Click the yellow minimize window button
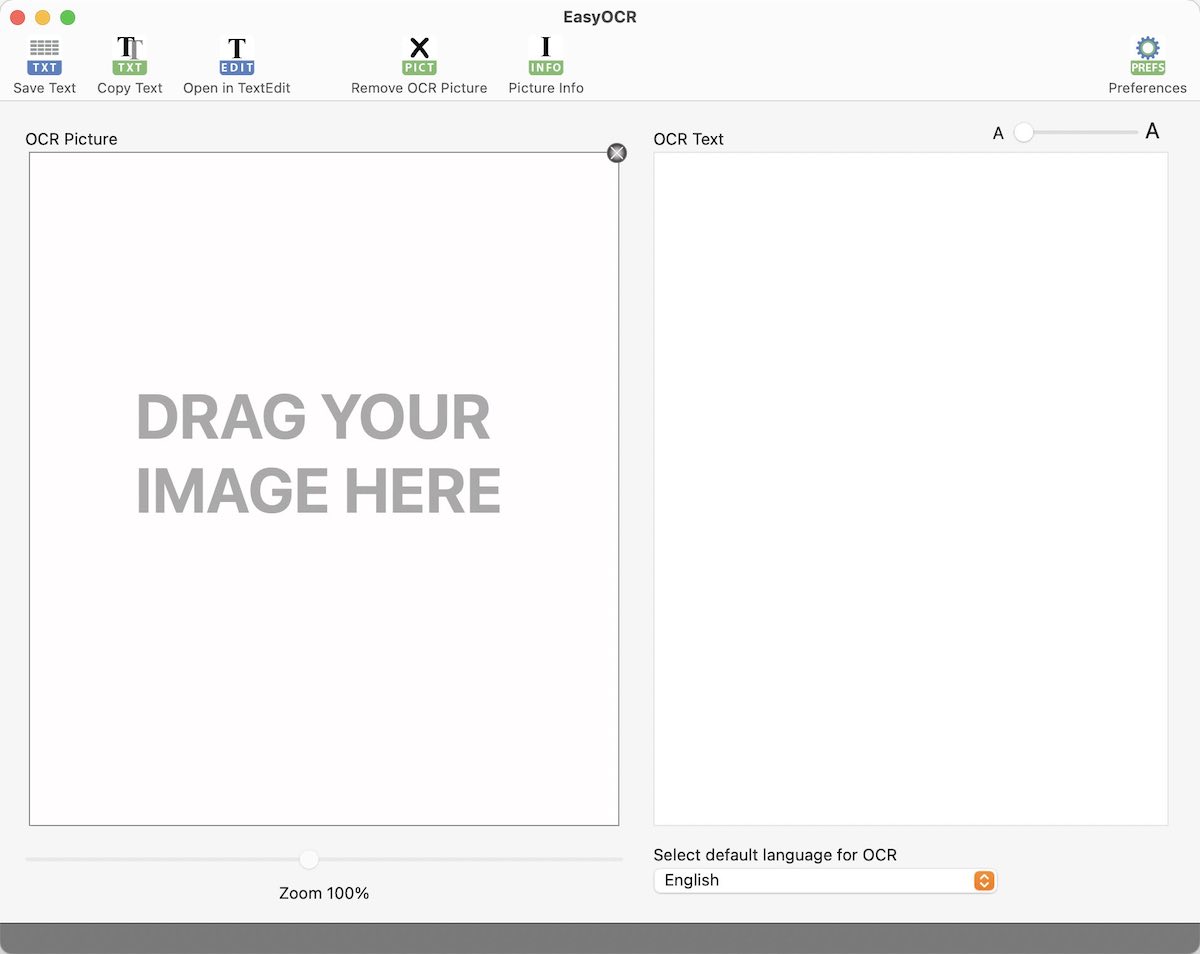The height and width of the screenshot is (954, 1200). 43,17
